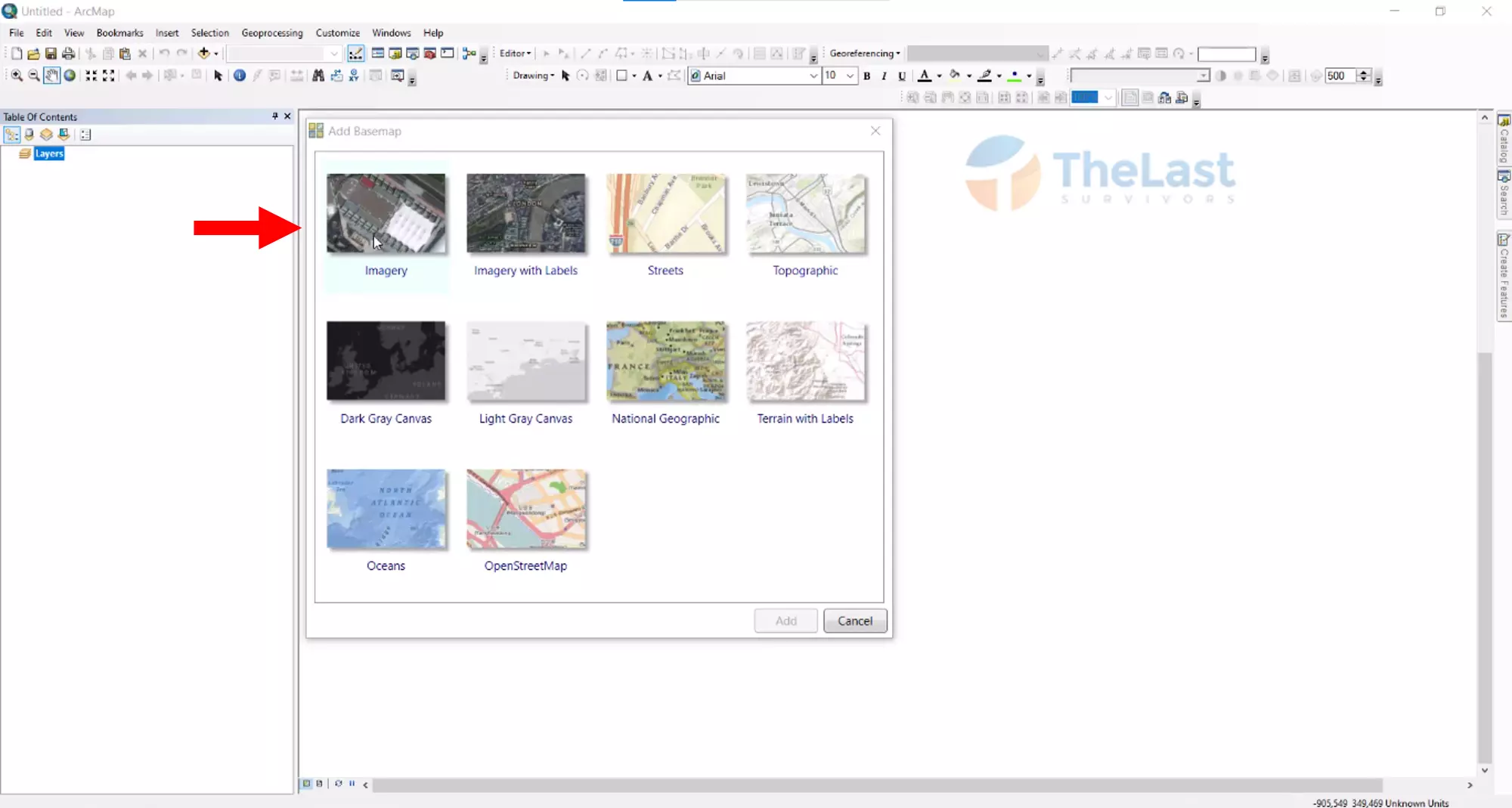Open the map scale combo box
The width and height of the screenshot is (1512, 808).
pyautogui.click(x=283, y=54)
